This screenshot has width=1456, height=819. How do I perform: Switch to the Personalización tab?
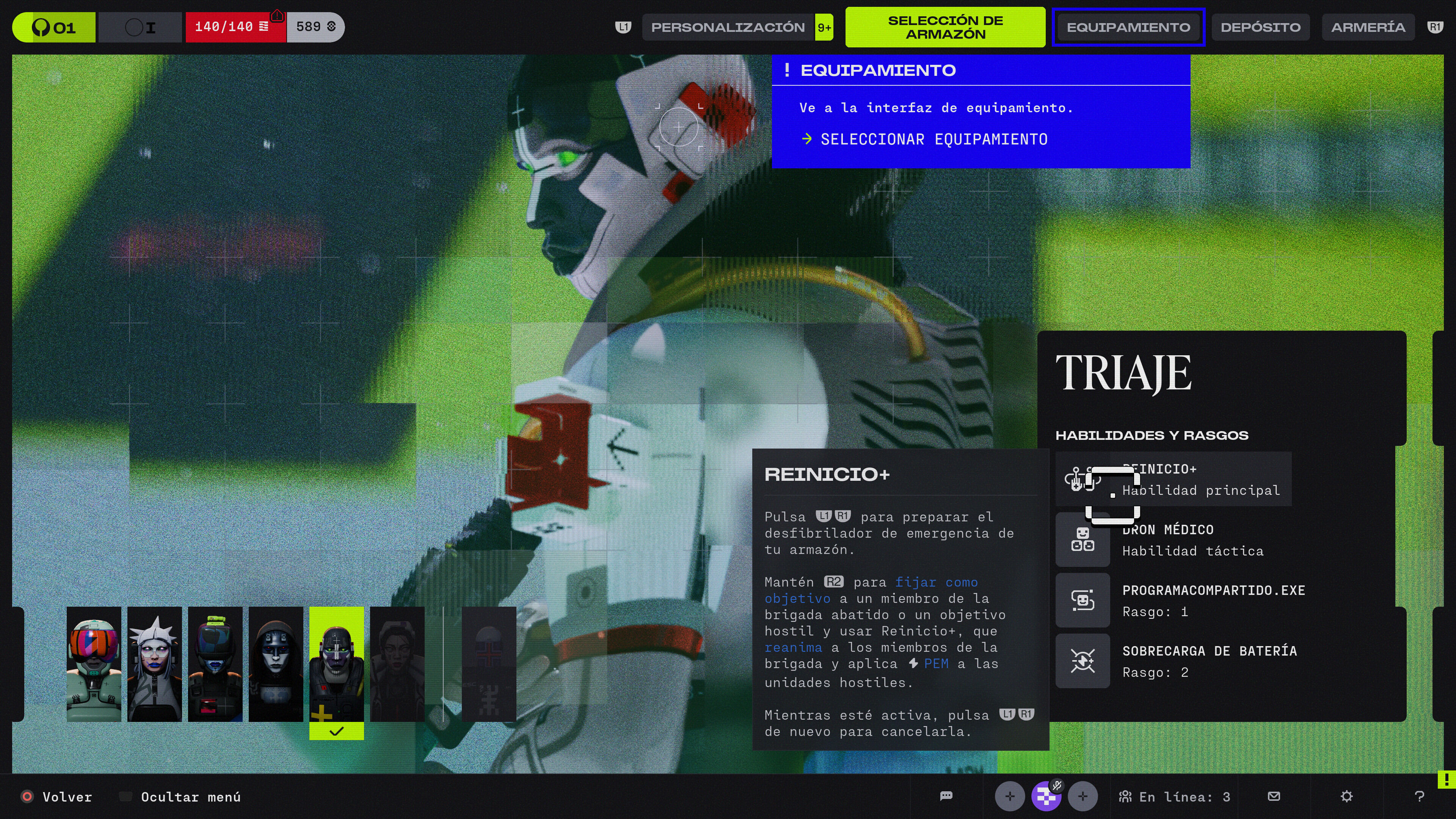click(x=728, y=27)
